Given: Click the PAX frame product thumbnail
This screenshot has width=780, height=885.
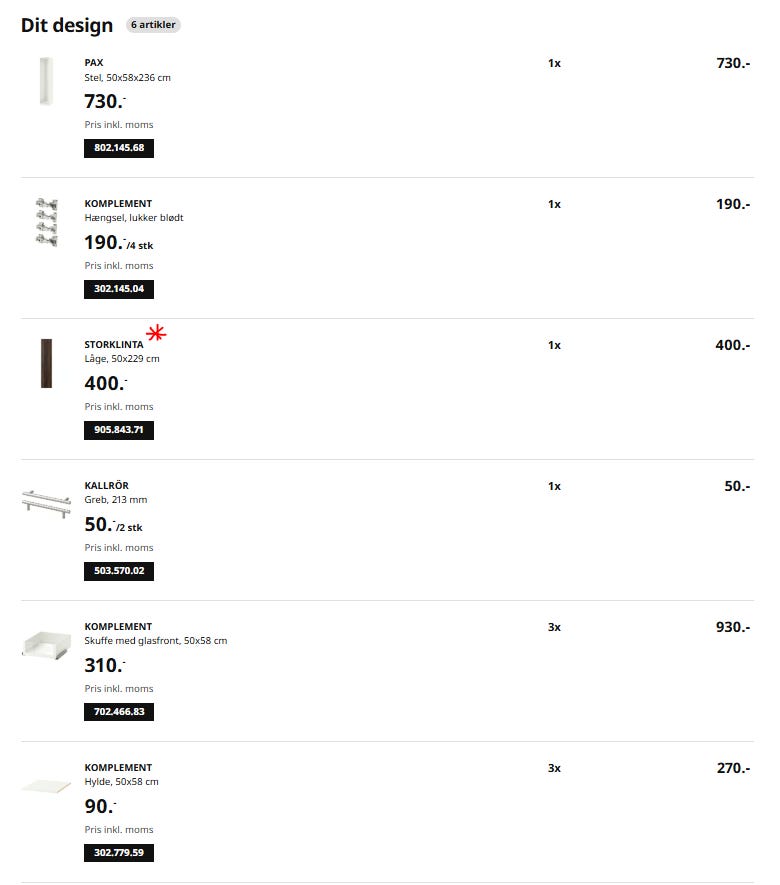Looking at the screenshot, I should tap(46, 81).
